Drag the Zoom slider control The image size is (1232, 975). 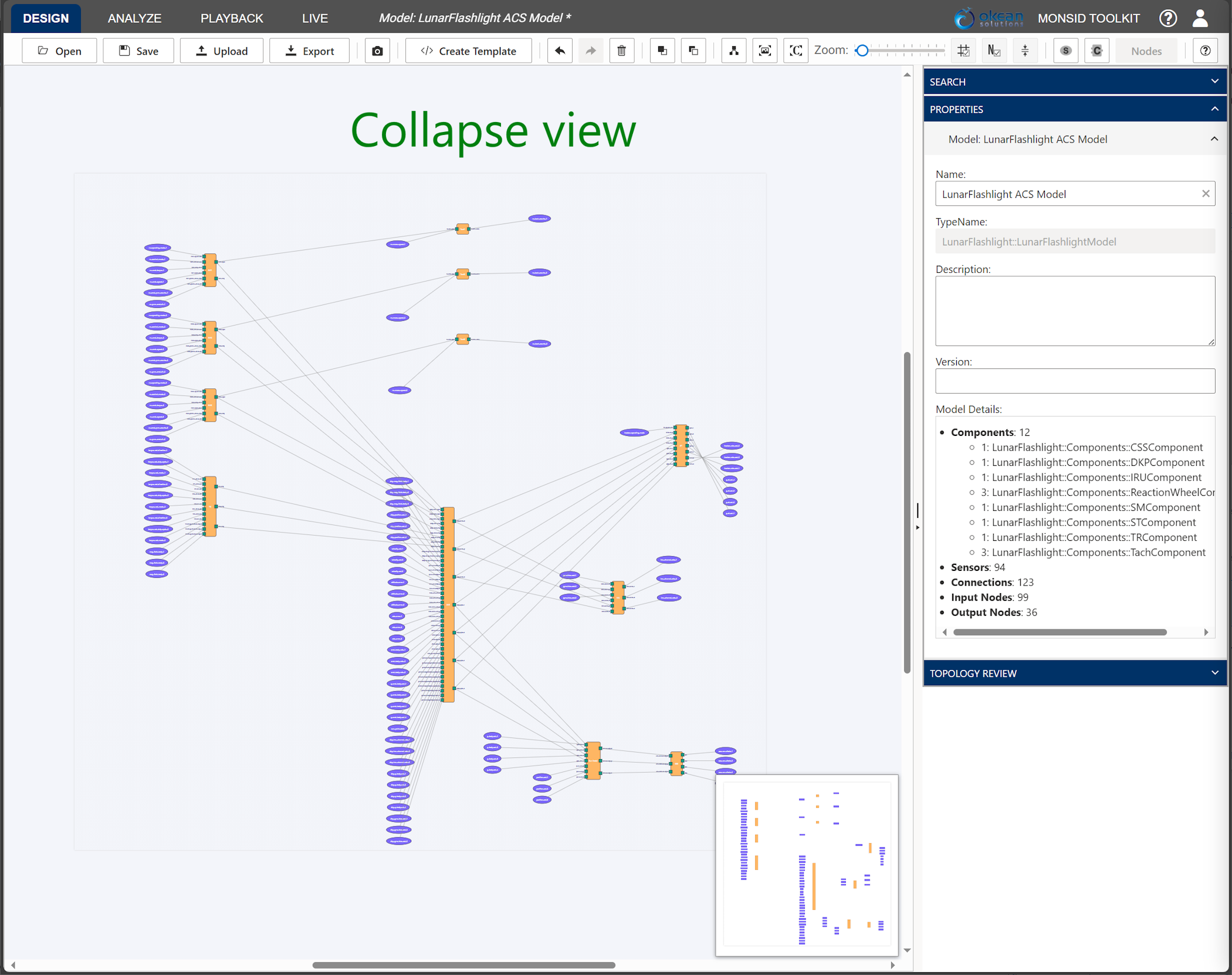[863, 51]
